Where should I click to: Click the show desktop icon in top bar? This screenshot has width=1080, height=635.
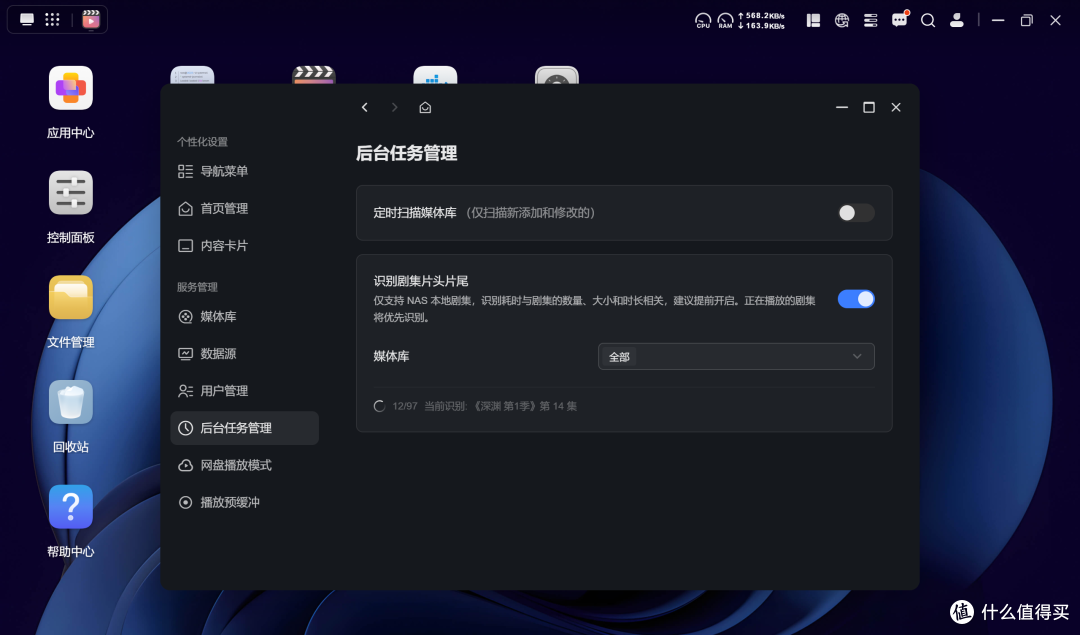tap(27, 19)
